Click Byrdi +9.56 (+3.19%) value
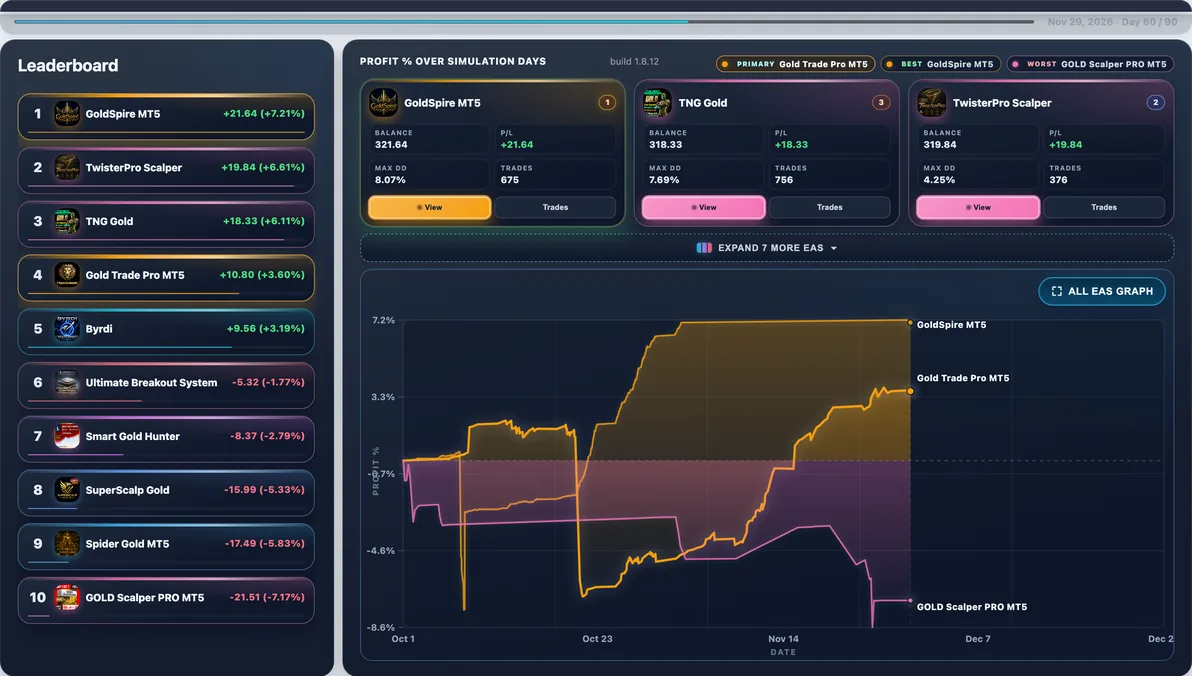 pos(265,328)
